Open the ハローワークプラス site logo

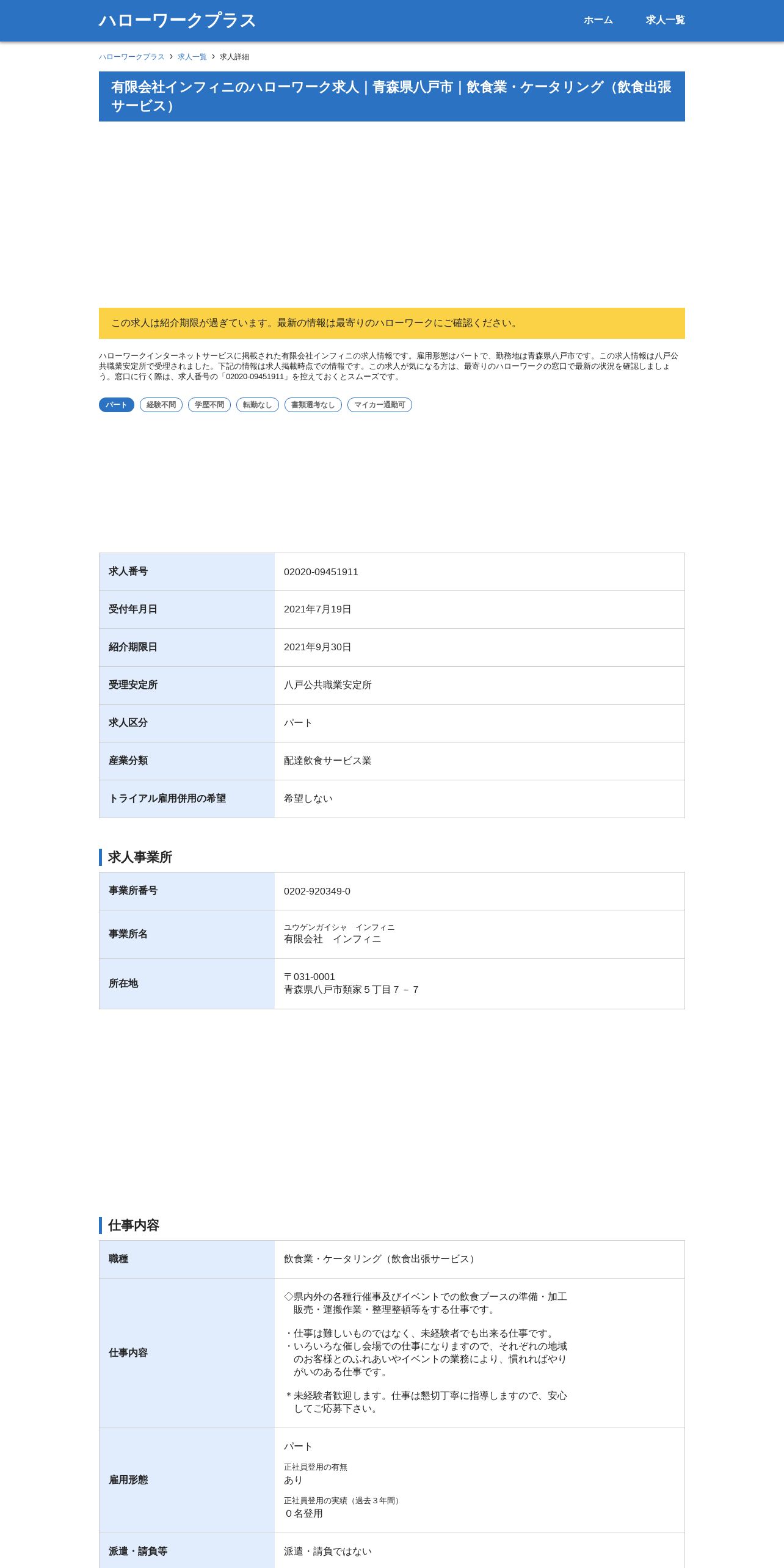coord(177,20)
